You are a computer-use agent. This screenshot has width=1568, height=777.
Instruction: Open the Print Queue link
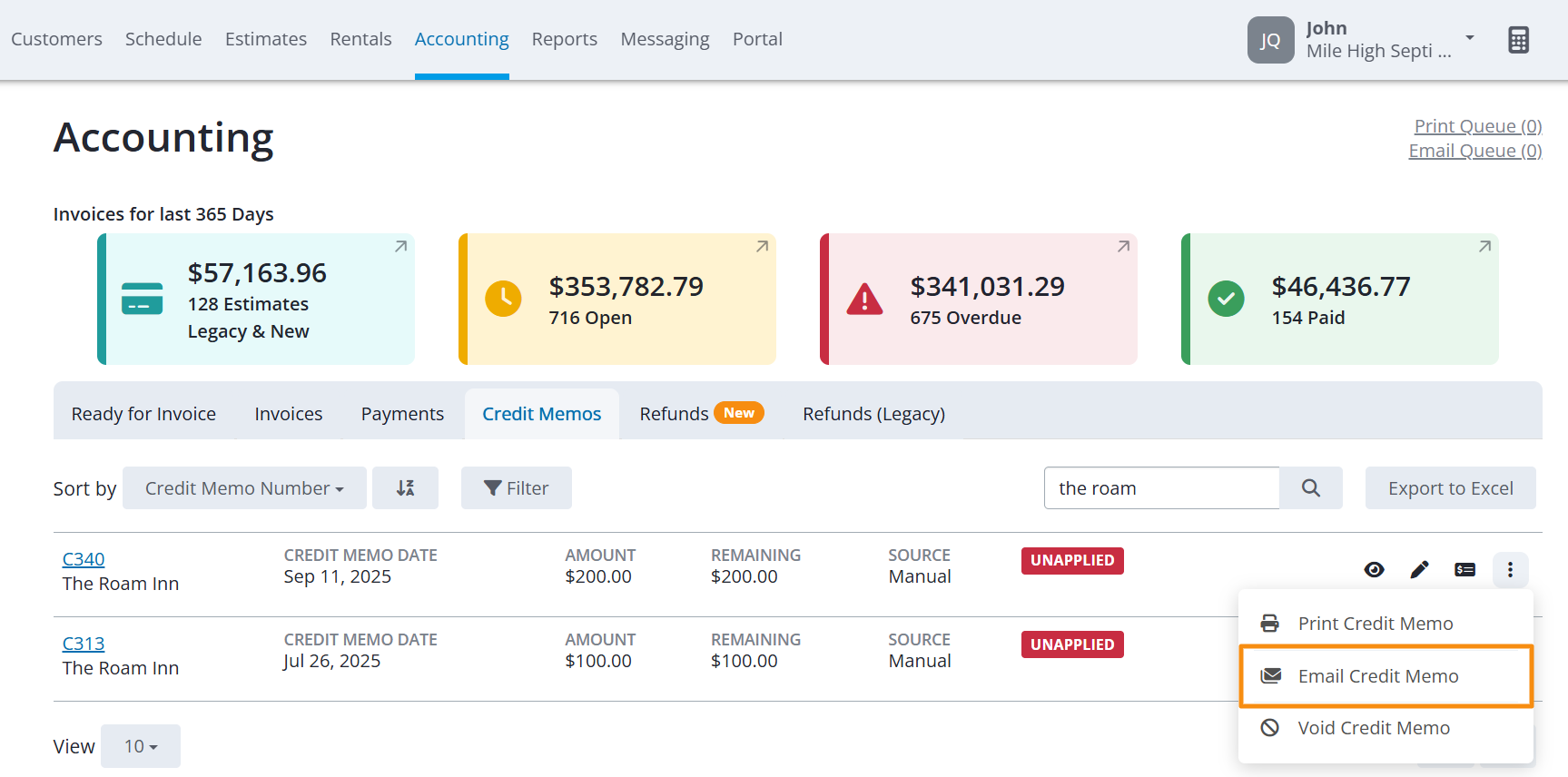point(1478,126)
